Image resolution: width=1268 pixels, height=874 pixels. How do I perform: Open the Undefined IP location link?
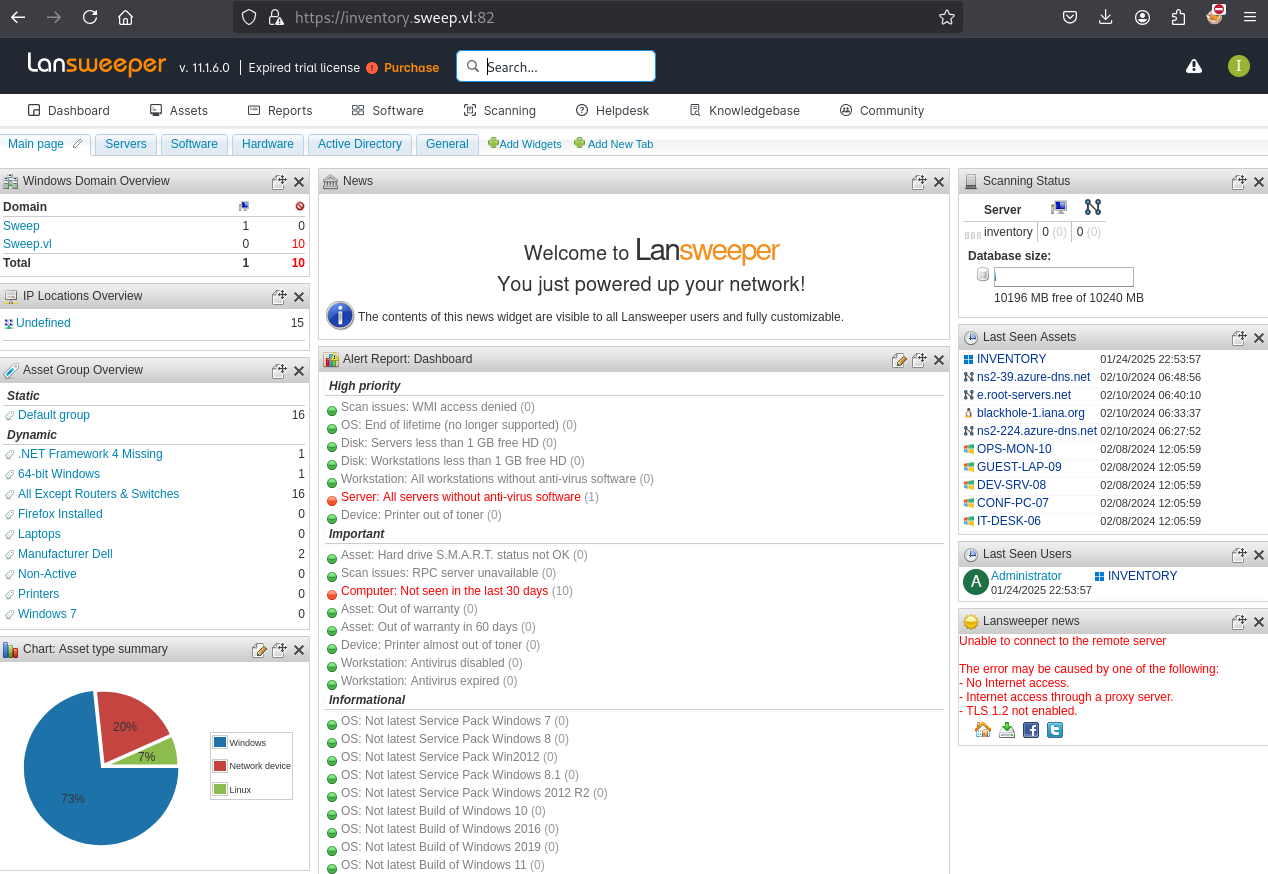click(43, 323)
